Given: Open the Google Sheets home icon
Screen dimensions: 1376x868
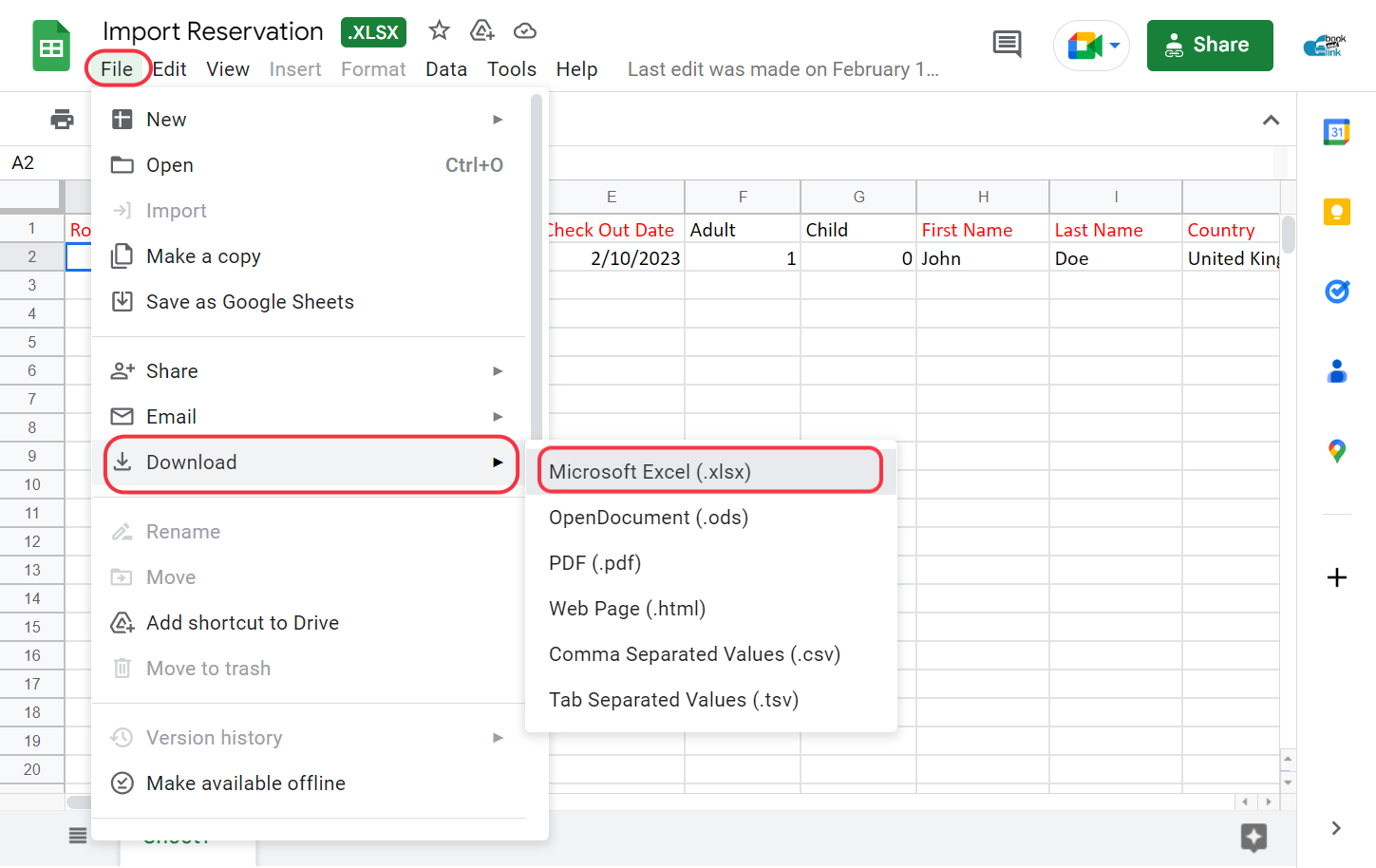Looking at the screenshot, I should click(51, 46).
